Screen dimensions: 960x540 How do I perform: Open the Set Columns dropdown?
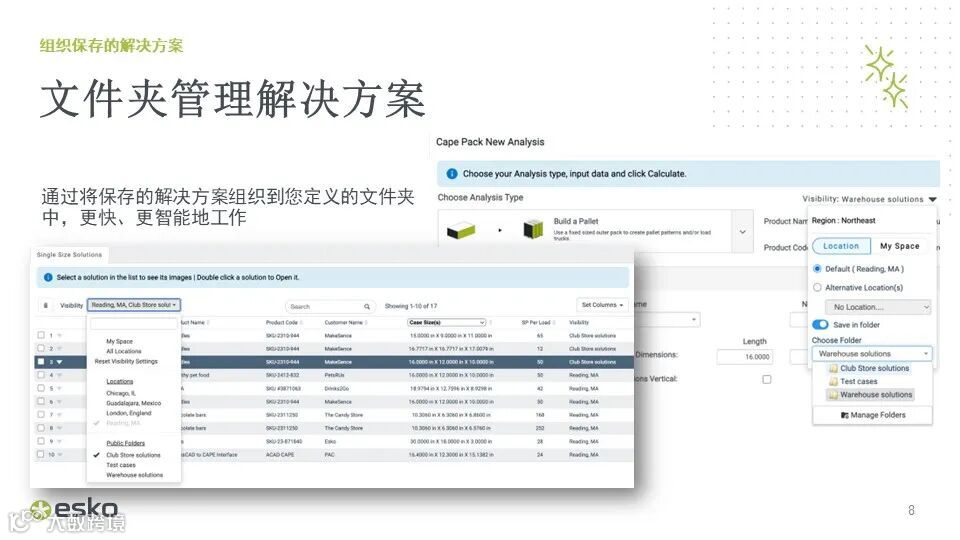click(602, 305)
